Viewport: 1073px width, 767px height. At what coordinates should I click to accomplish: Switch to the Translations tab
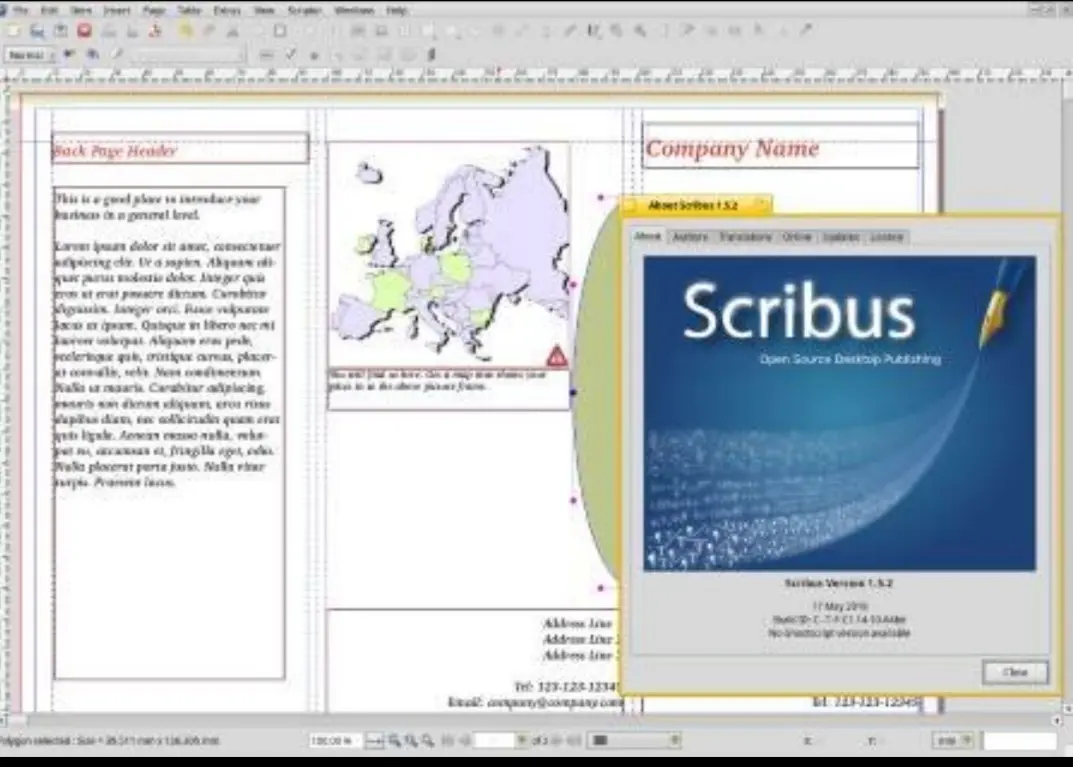pyautogui.click(x=745, y=237)
